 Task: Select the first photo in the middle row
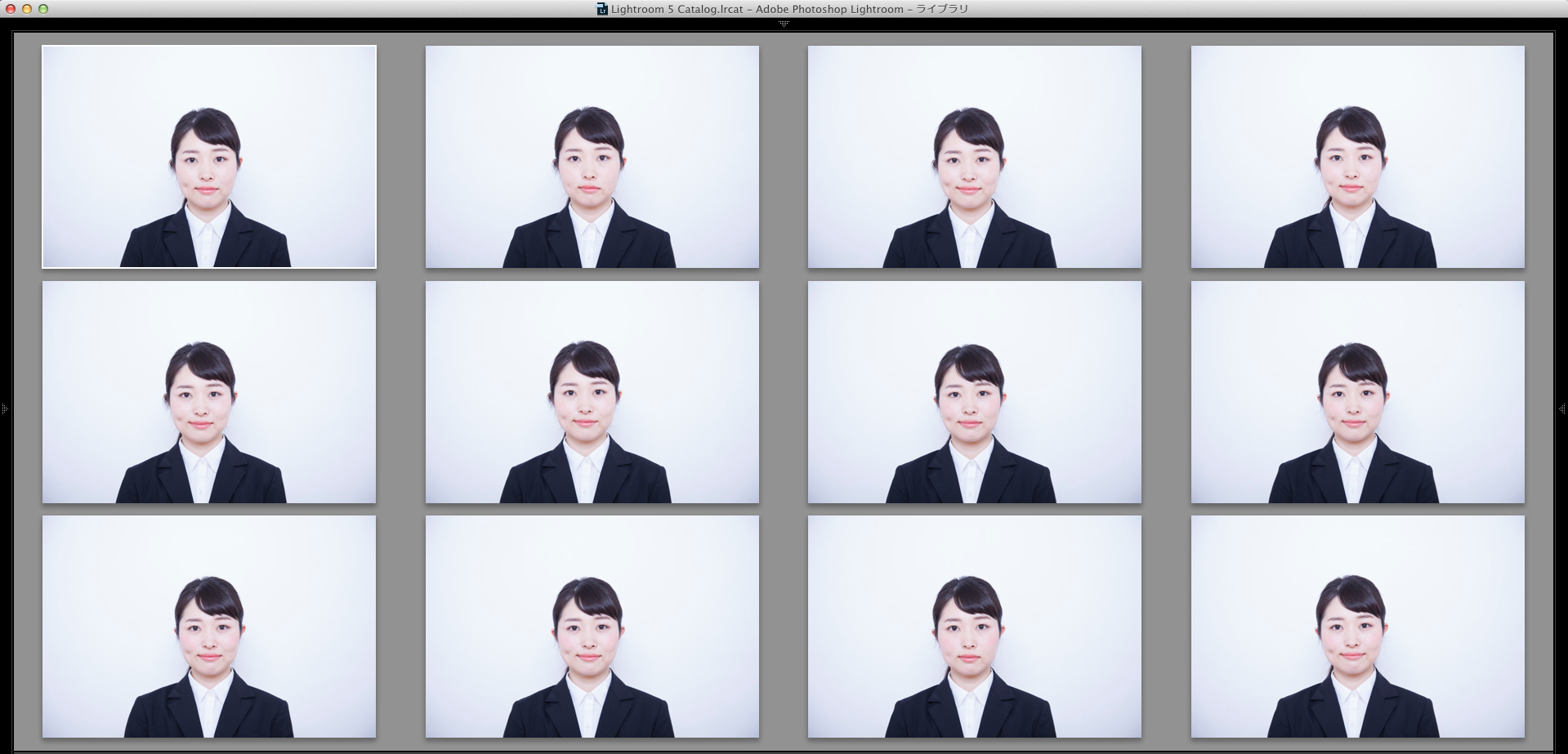[209, 392]
